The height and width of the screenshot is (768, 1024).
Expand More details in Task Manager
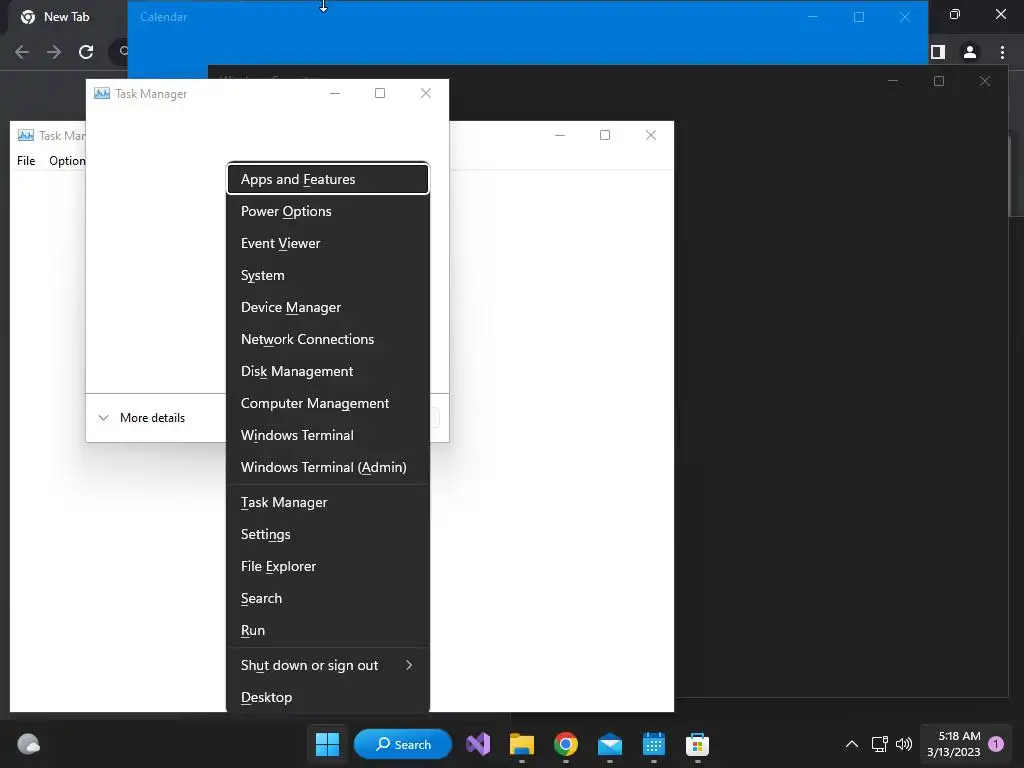click(x=142, y=417)
